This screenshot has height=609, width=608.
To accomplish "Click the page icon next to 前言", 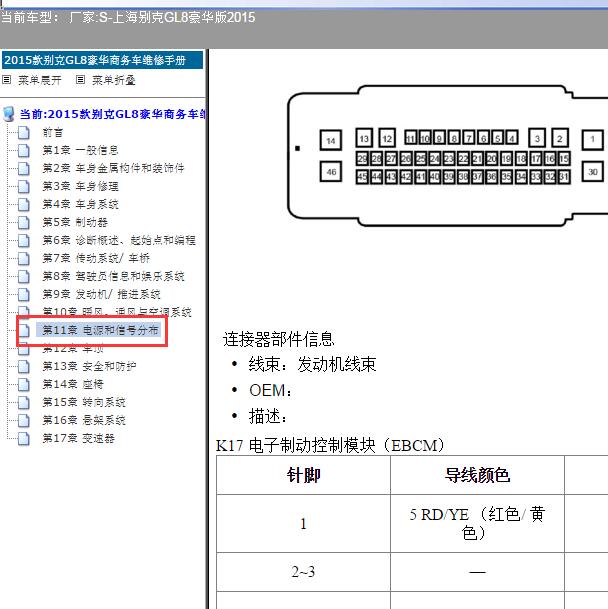I will [24, 132].
